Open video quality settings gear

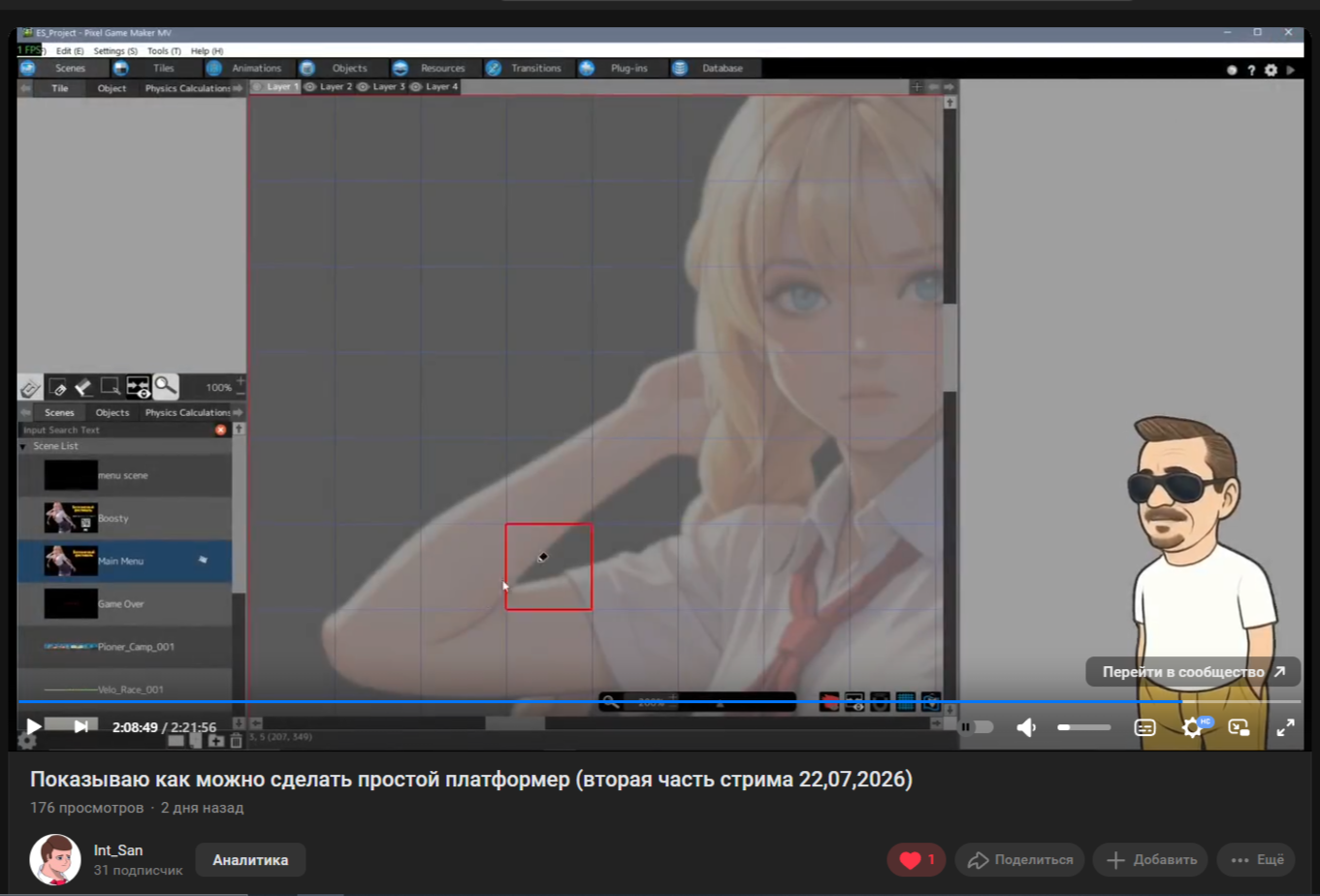click(x=1192, y=727)
